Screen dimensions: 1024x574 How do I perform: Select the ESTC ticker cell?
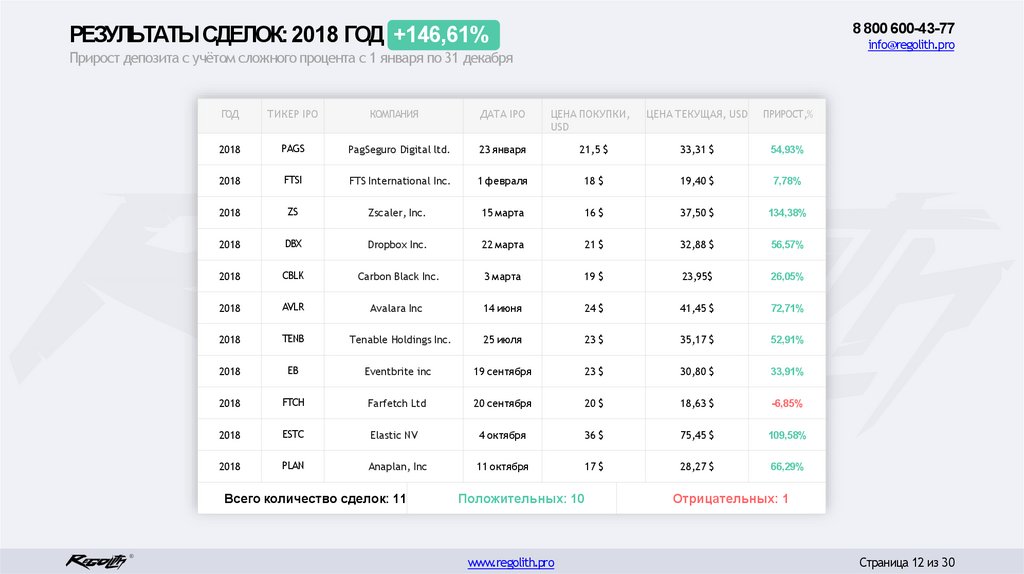tap(293, 434)
